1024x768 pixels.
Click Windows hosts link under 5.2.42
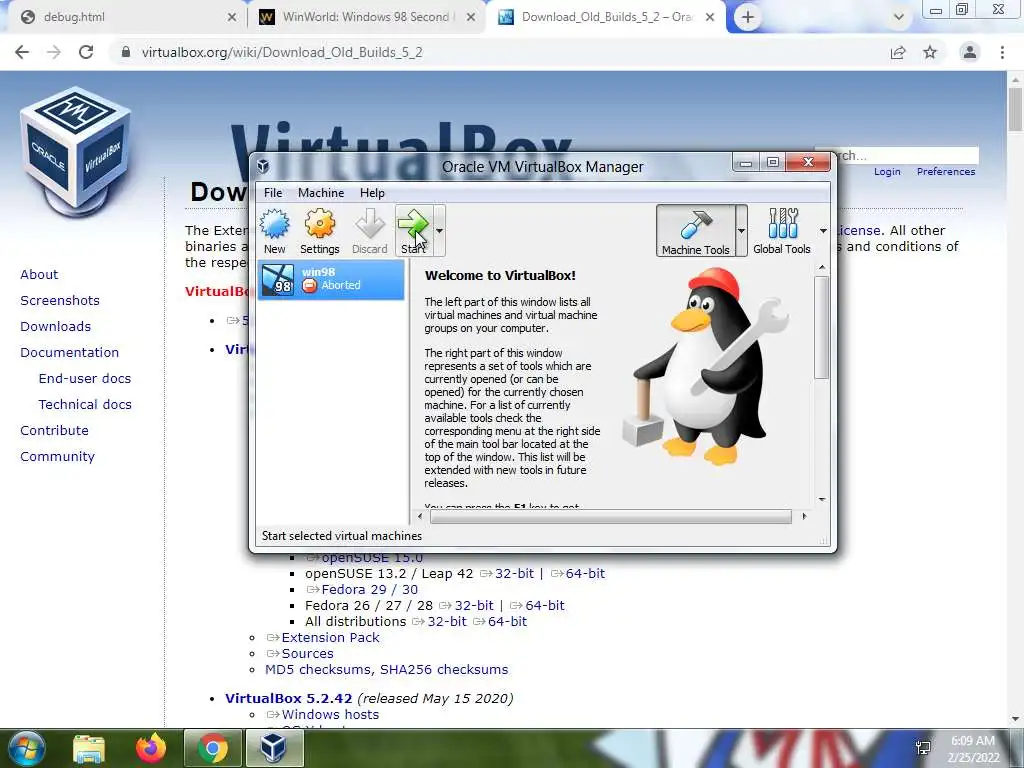[330, 714]
